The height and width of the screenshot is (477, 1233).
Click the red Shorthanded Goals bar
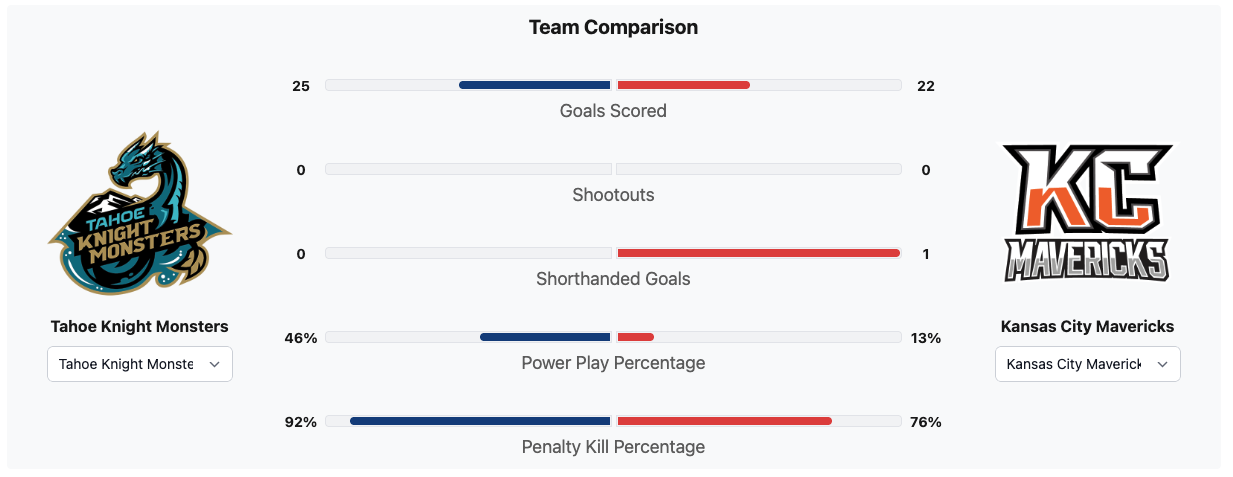[x=758, y=253]
